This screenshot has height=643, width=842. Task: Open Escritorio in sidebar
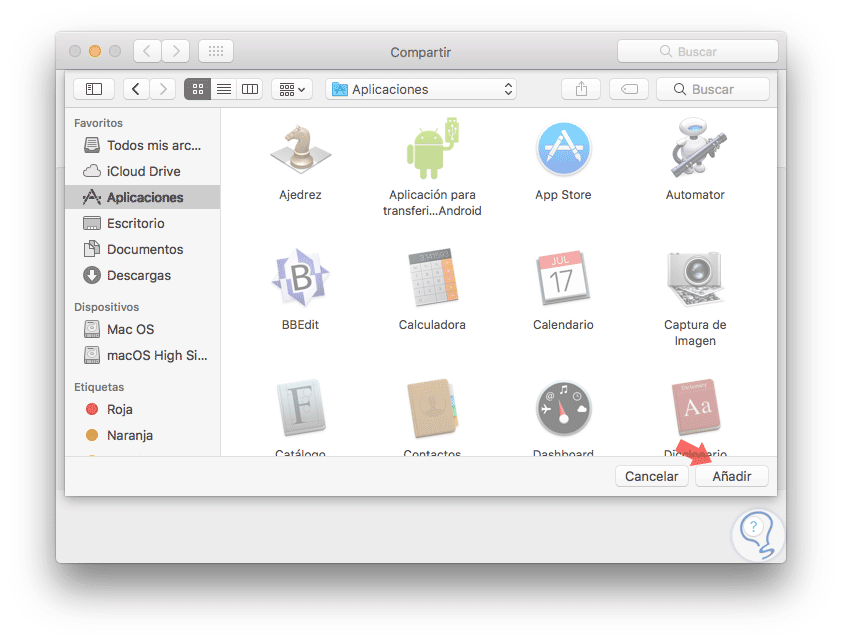[142, 223]
